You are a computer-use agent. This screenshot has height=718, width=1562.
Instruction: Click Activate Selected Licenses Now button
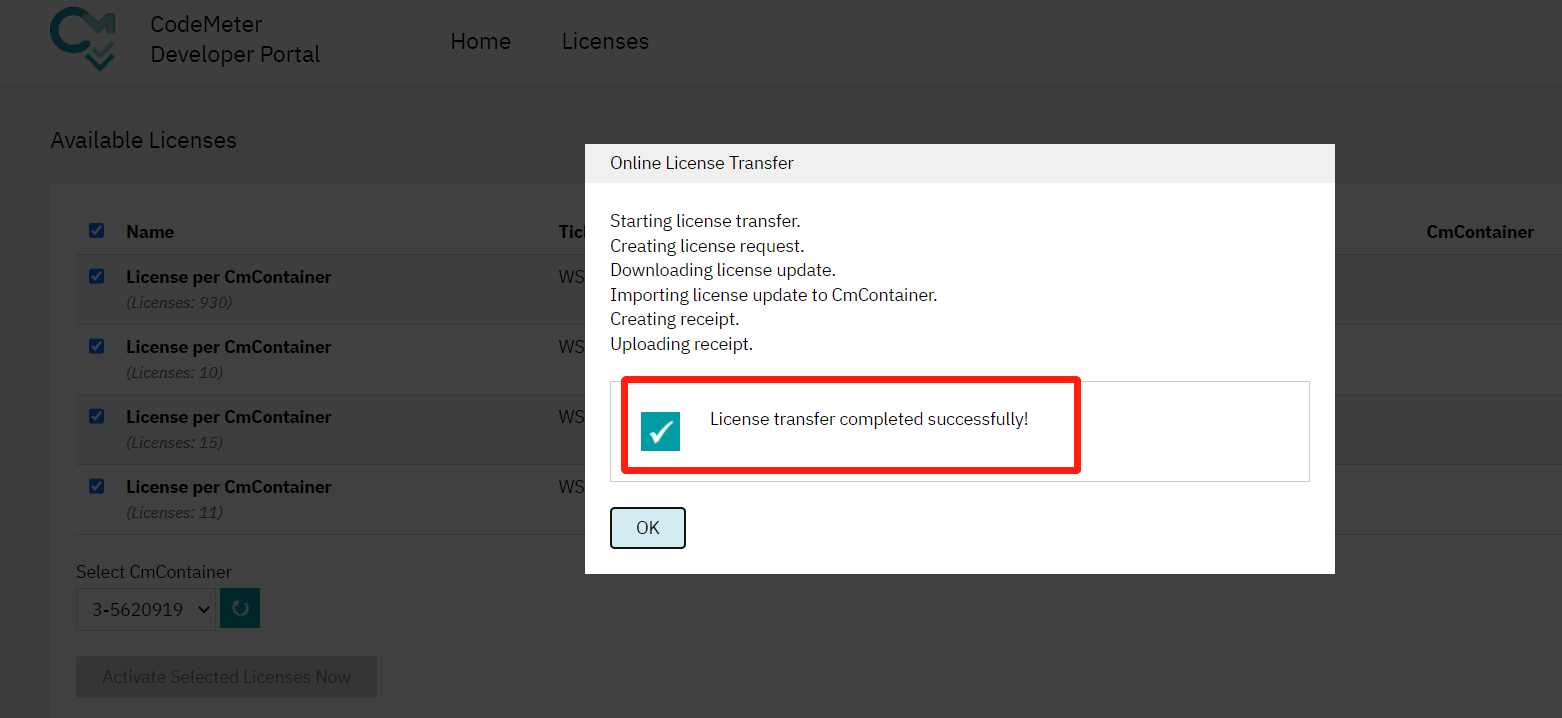226,677
